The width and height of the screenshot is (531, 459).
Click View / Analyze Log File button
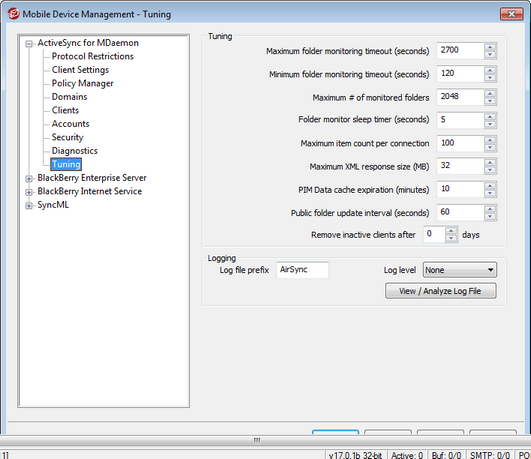441,291
